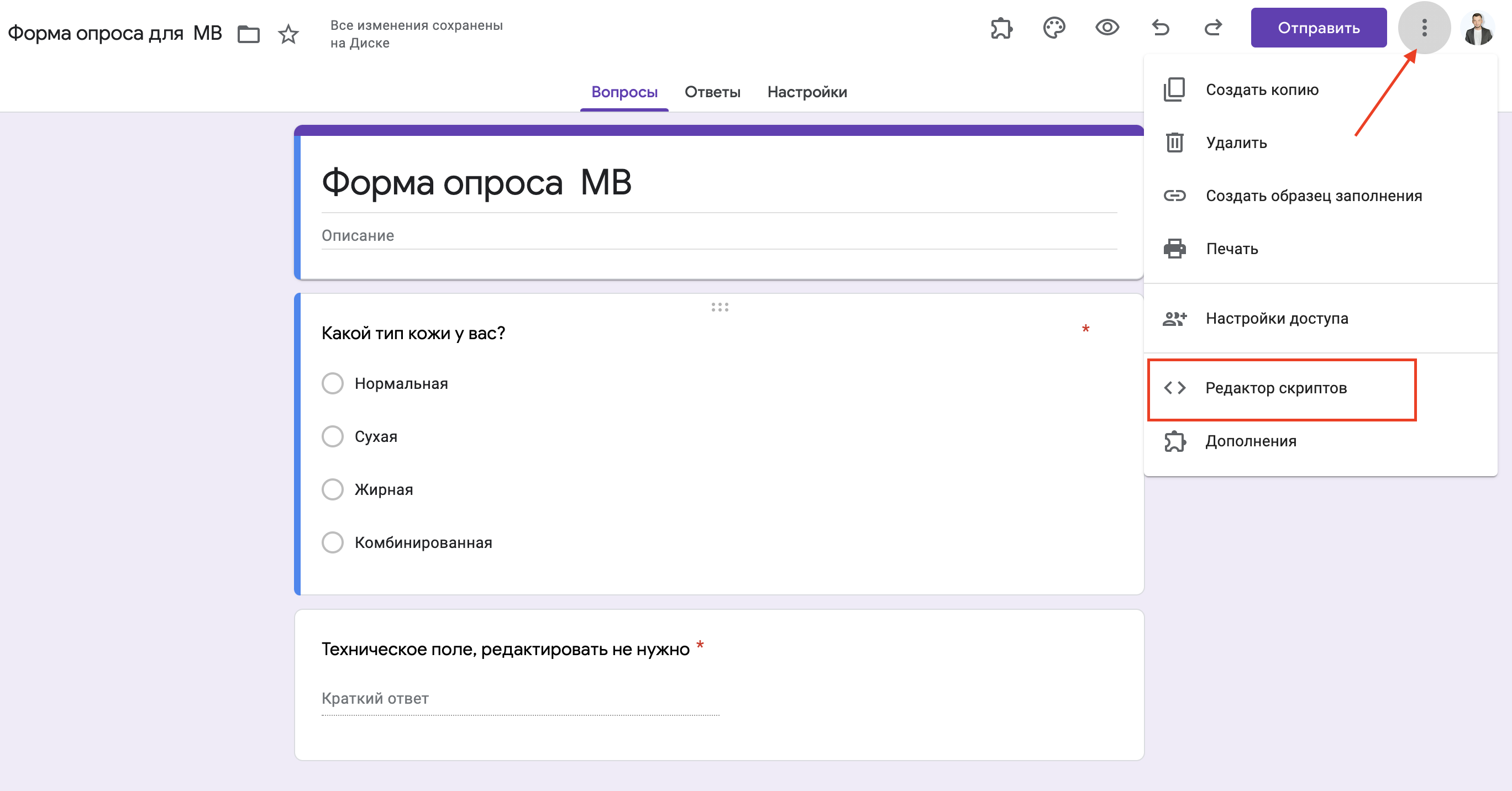Select the Сухая radio option
This screenshot has width=1512, height=791.
[332, 436]
